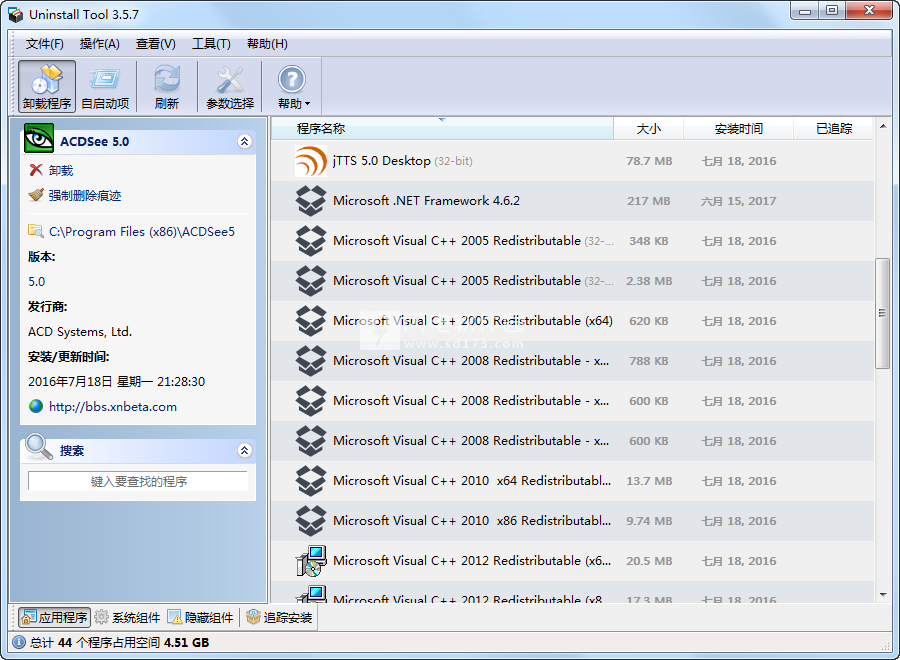The height and width of the screenshot is (660, 900).
Task: Click the 键入要查找的程序 search field
Action: 138,480
